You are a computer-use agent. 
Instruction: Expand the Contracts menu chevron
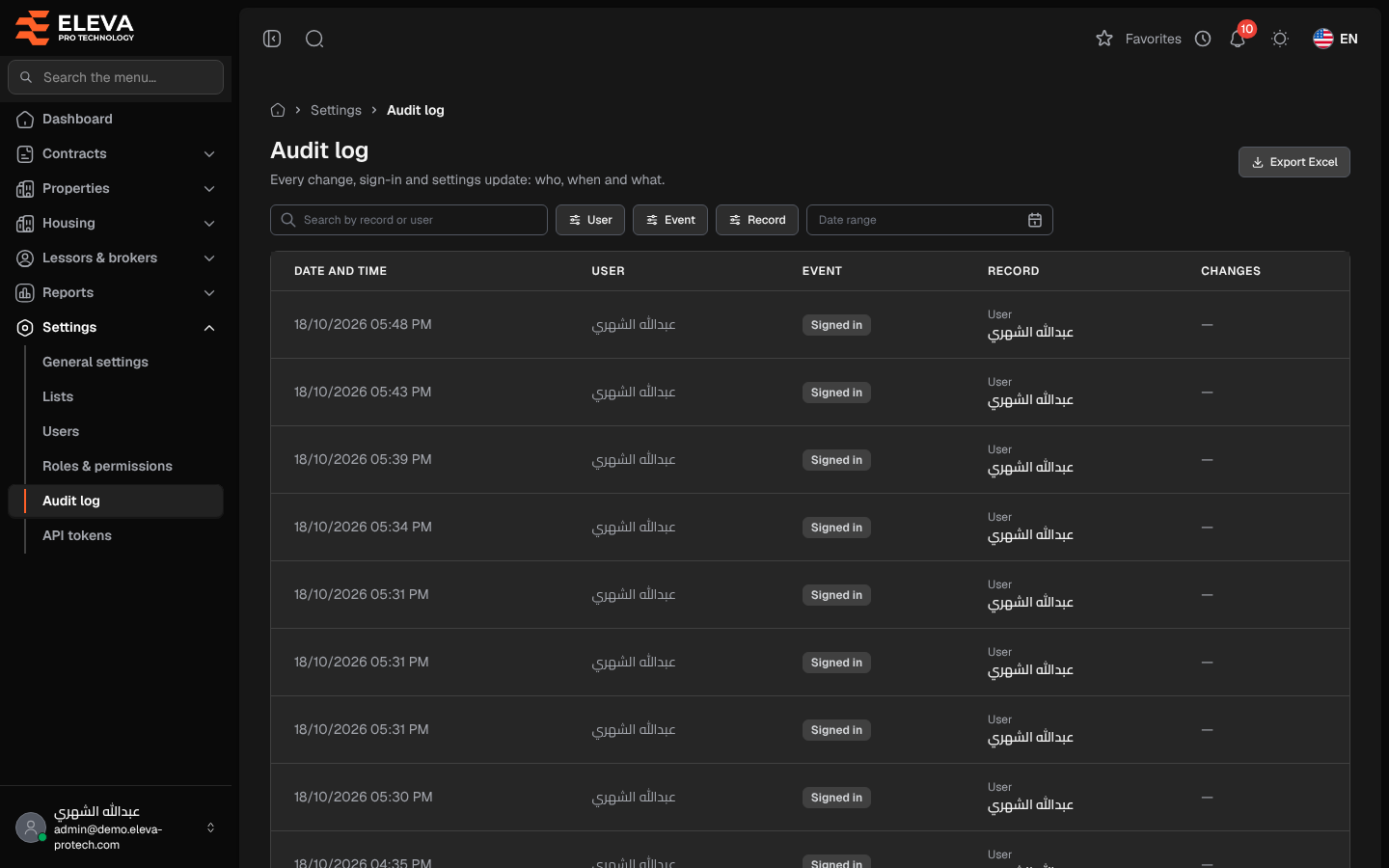pyautogui.click(x=209, y=153)
